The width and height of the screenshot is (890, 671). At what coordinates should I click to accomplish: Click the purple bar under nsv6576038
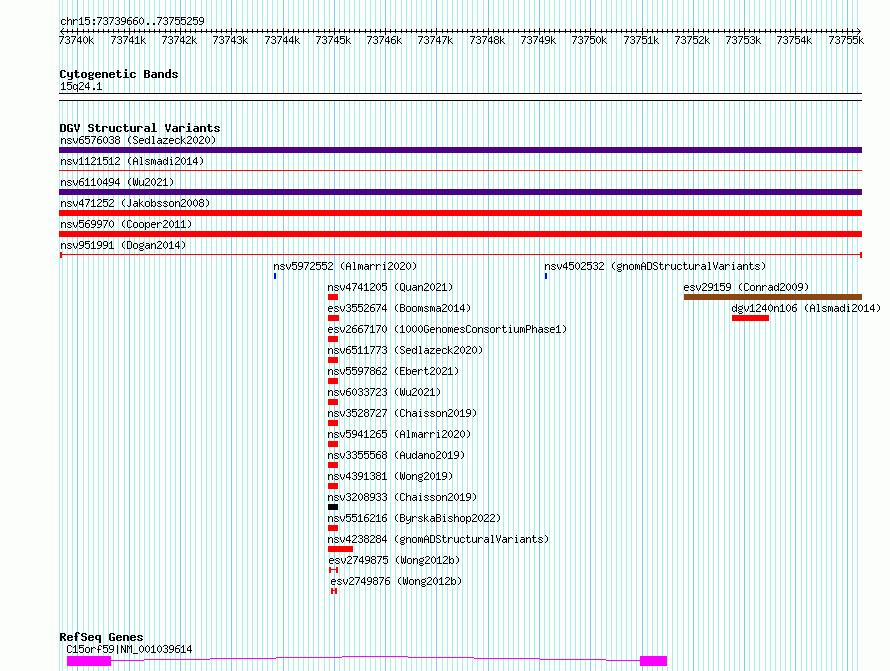point(460,150)
